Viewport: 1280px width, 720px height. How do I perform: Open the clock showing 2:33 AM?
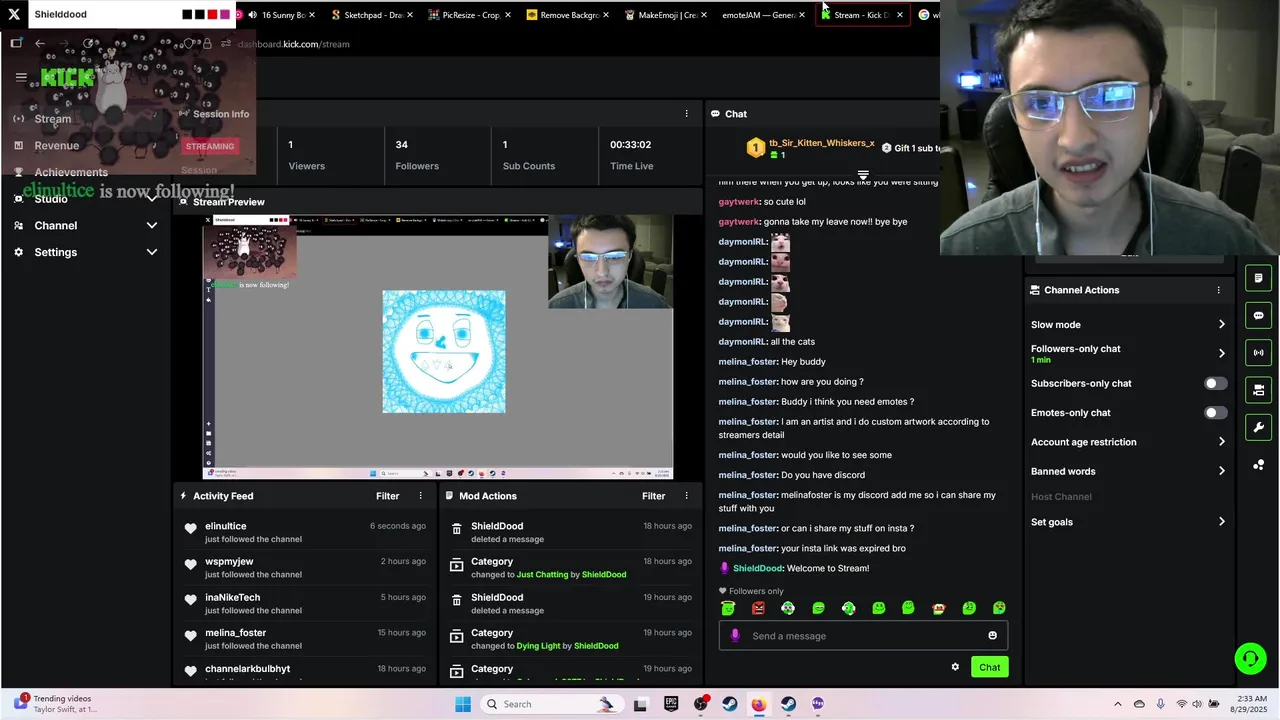1249,704
